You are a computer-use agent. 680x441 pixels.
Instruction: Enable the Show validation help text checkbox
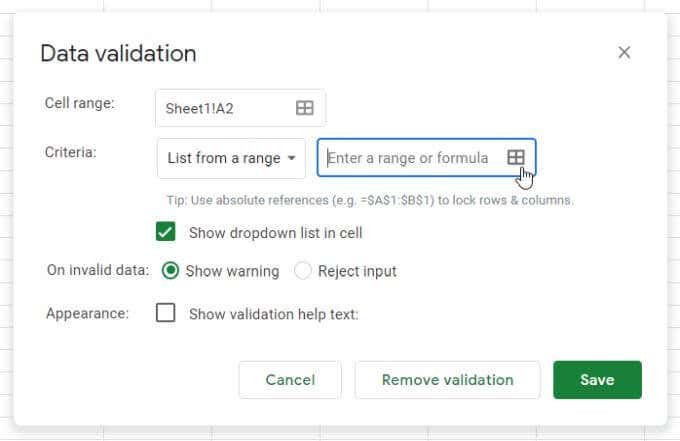pyautogui.click(x=166, y=313)
